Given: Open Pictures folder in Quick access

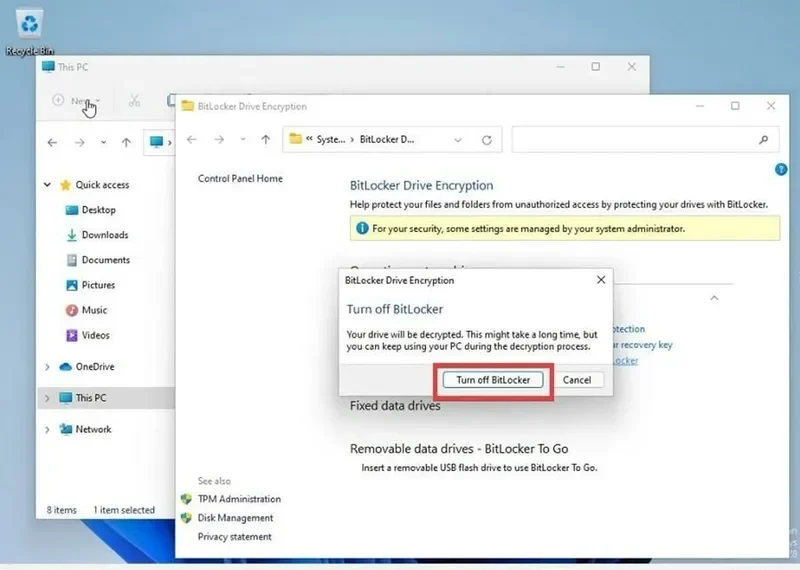Looking at the screenshot, I should 98,285.
